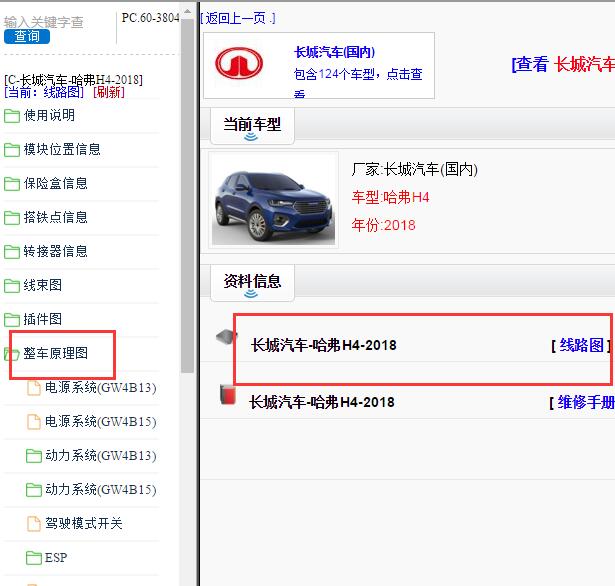This screenshot has height=586, width=615.
Task: Click the 电源系统(GW4B13) document icon
Action: (34, 388)
